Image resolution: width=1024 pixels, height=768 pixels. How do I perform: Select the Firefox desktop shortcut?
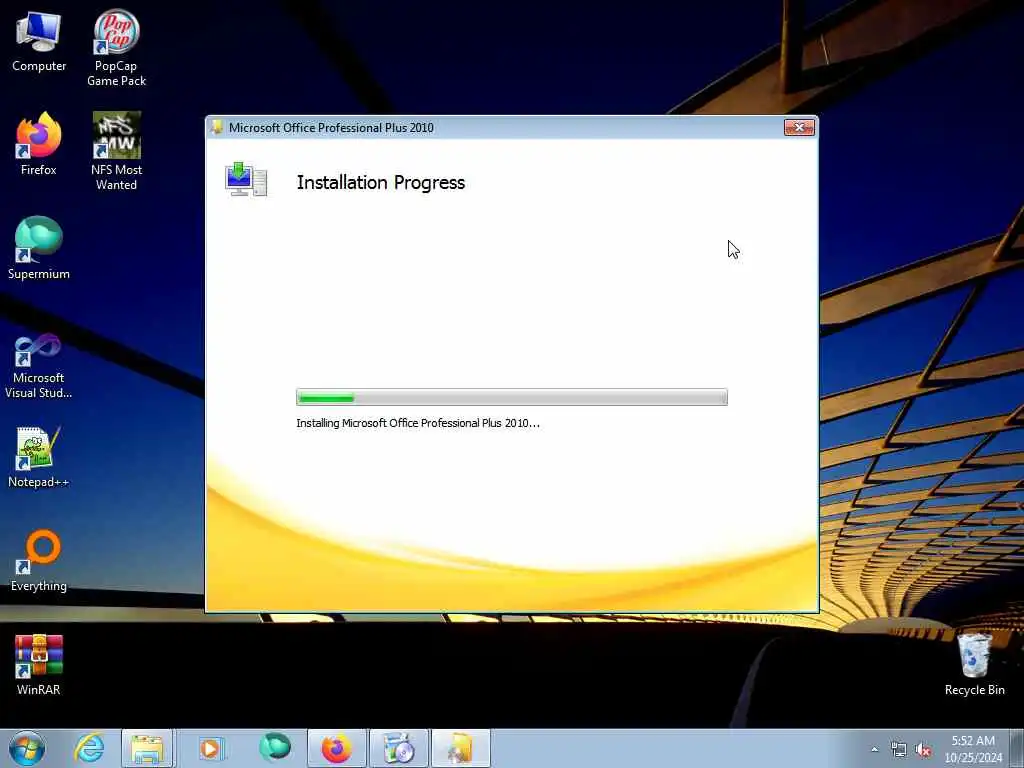39,144
